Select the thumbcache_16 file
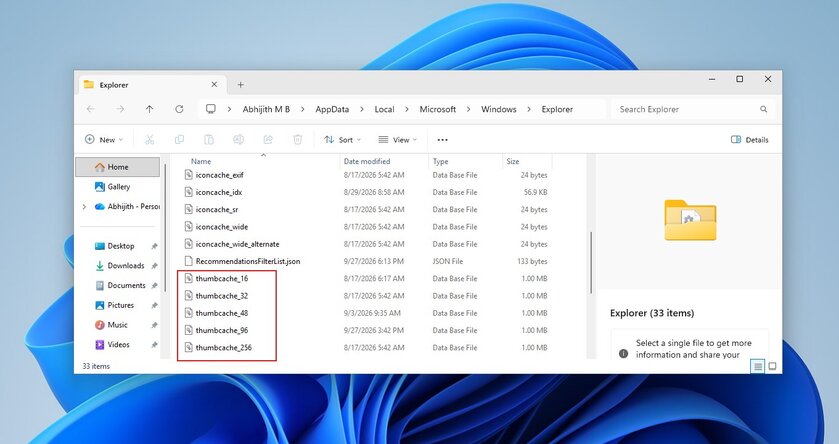The width and height of the screenshot is (839, 444). (x=222, y=279)
